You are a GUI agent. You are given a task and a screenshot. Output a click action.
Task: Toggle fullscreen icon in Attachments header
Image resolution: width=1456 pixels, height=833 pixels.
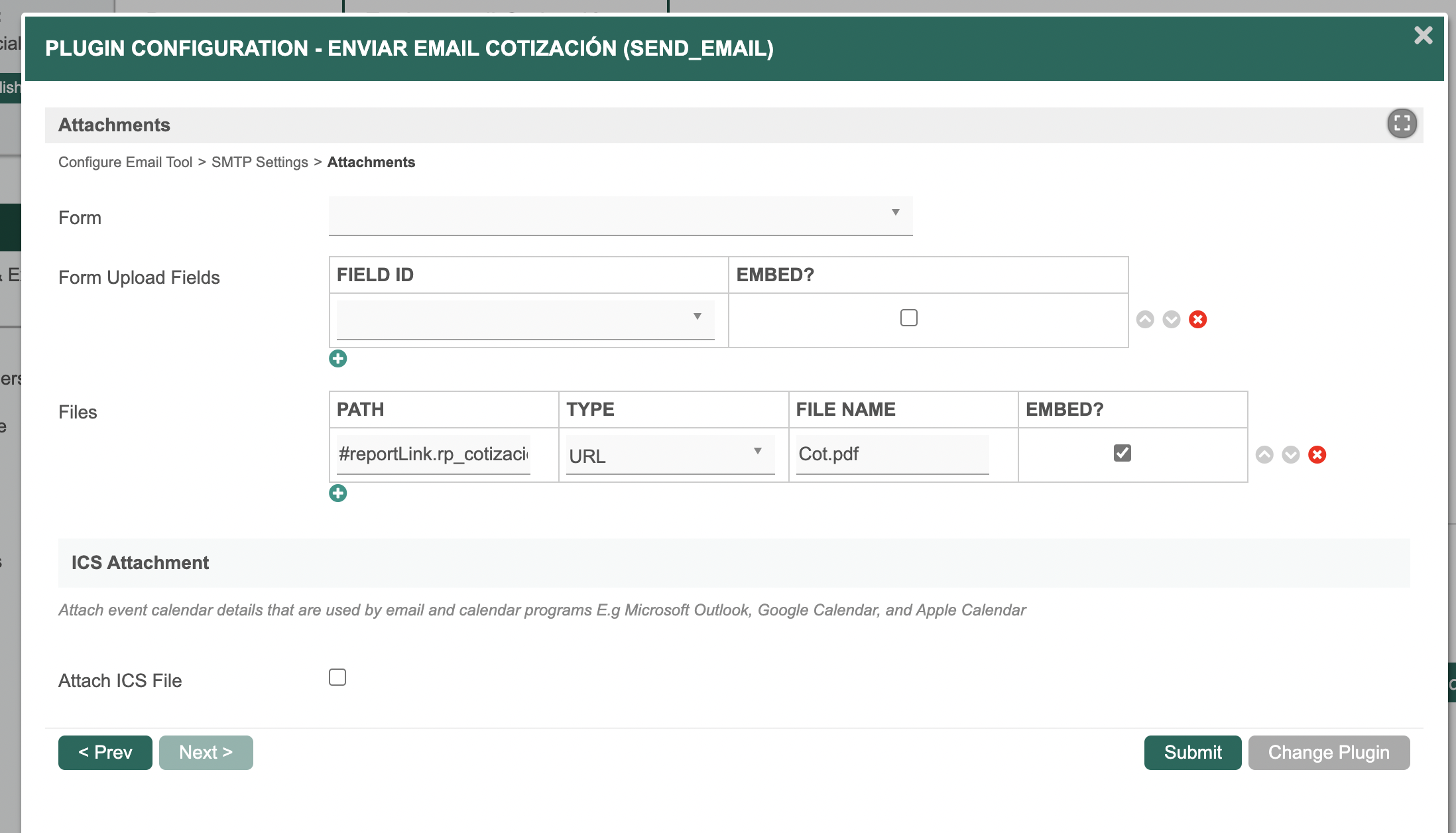point(1402,124)
